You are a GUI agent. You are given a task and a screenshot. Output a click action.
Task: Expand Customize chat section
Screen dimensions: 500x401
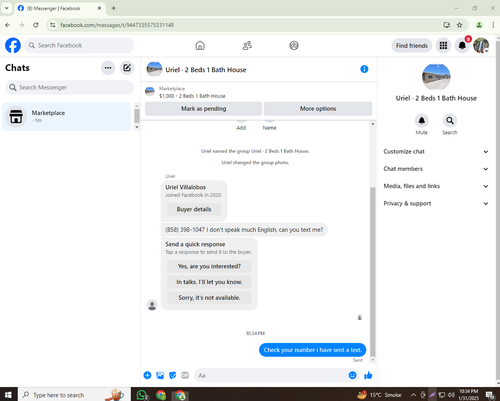436,152
